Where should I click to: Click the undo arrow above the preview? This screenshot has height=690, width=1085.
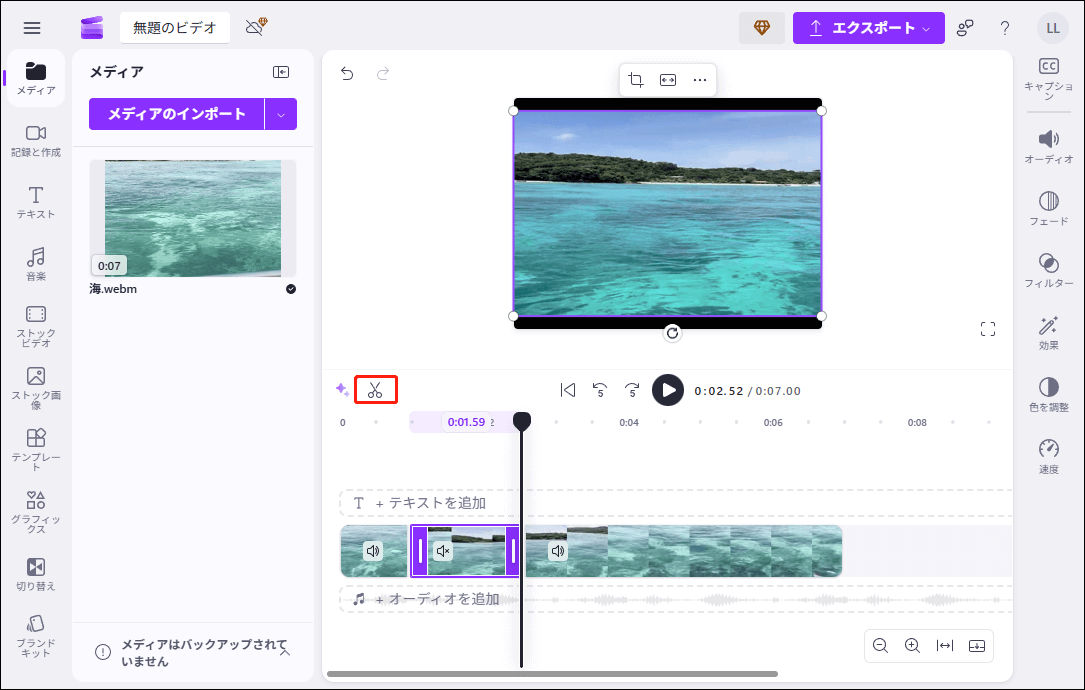[346, 74]
